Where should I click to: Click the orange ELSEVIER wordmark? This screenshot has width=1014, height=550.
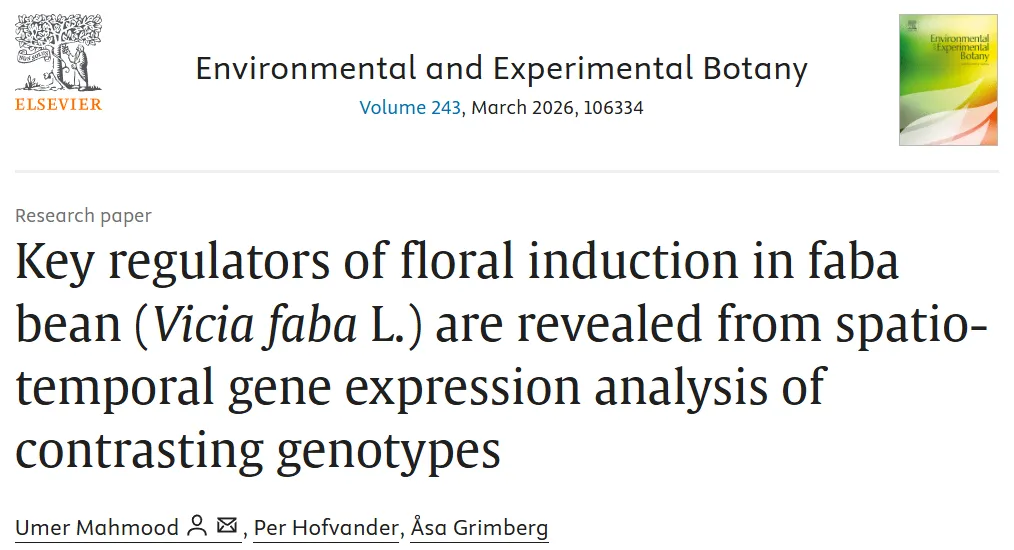click(58, 104)
